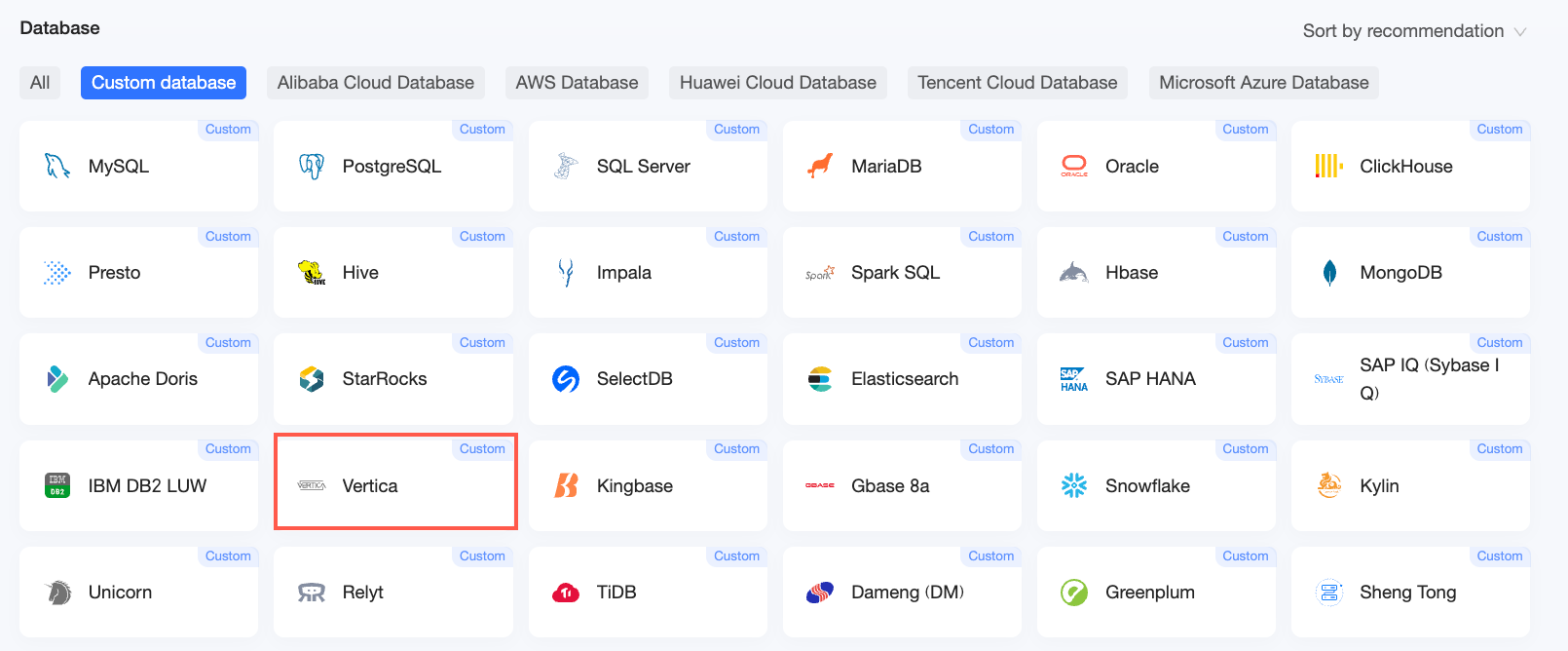Choose the MySQL label text
1568x651 pixels.
tap(119, 167)
